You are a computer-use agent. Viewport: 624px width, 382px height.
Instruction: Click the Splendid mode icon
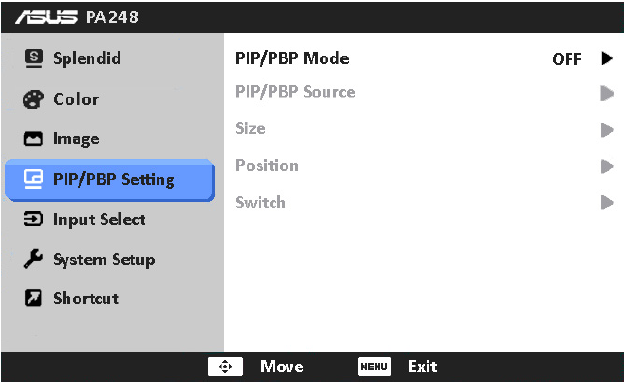point(33,58)
